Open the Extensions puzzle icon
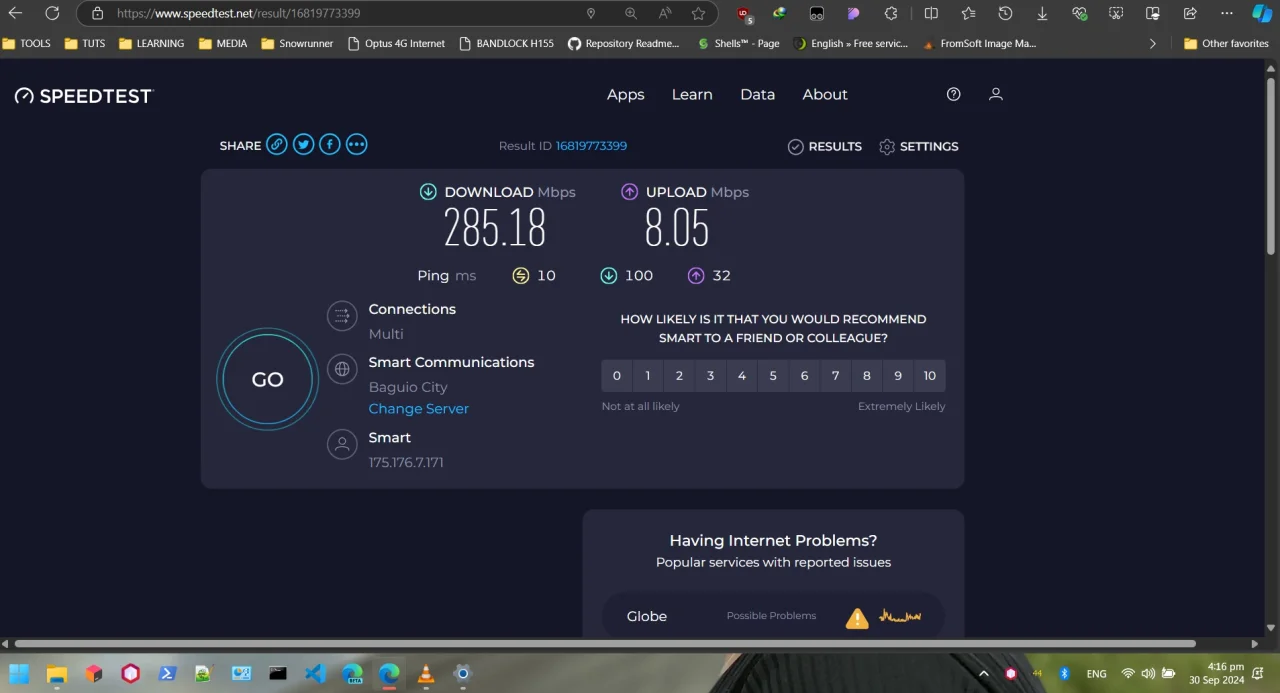 [x=891, y=13]
